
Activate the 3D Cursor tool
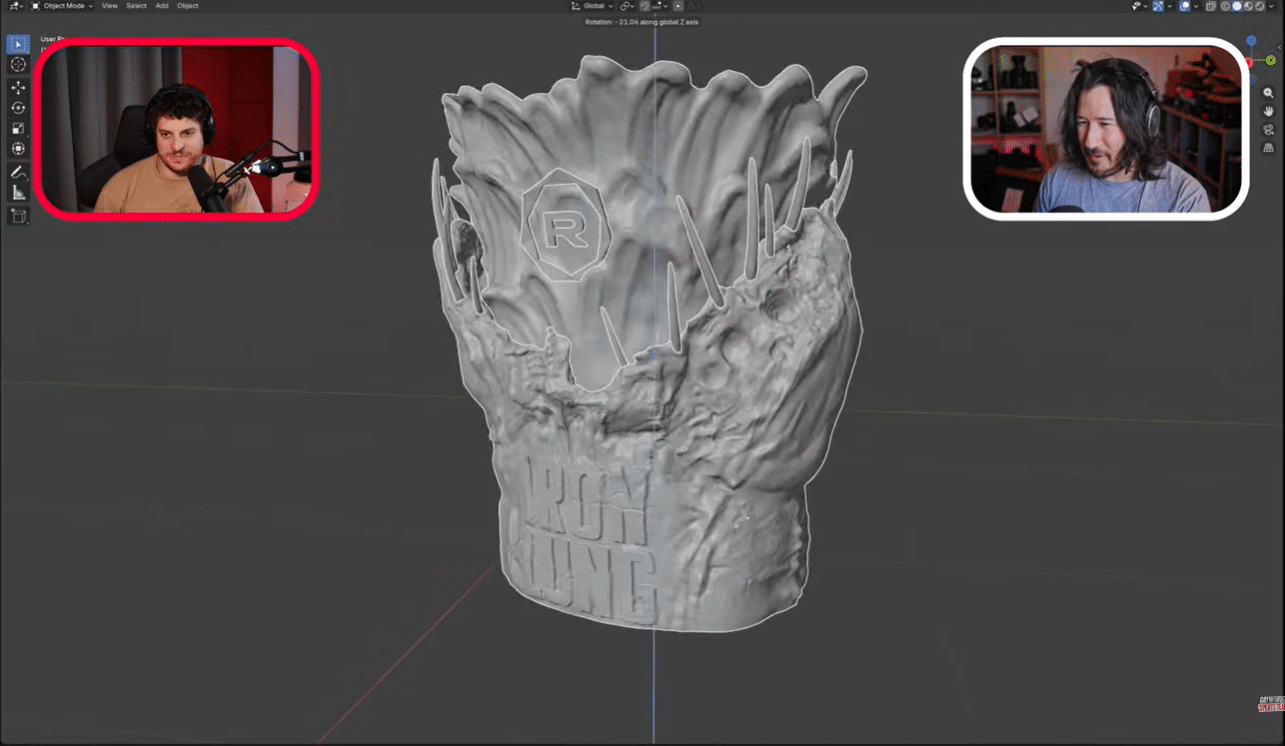[x=18, y=64]
